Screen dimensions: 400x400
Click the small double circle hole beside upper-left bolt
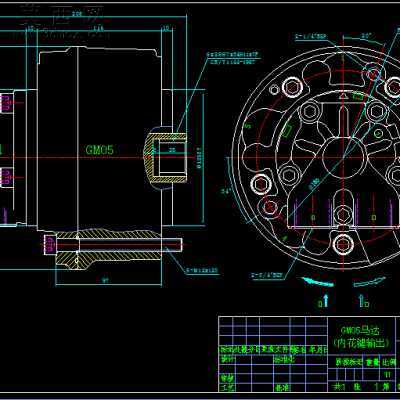(274, 90)
